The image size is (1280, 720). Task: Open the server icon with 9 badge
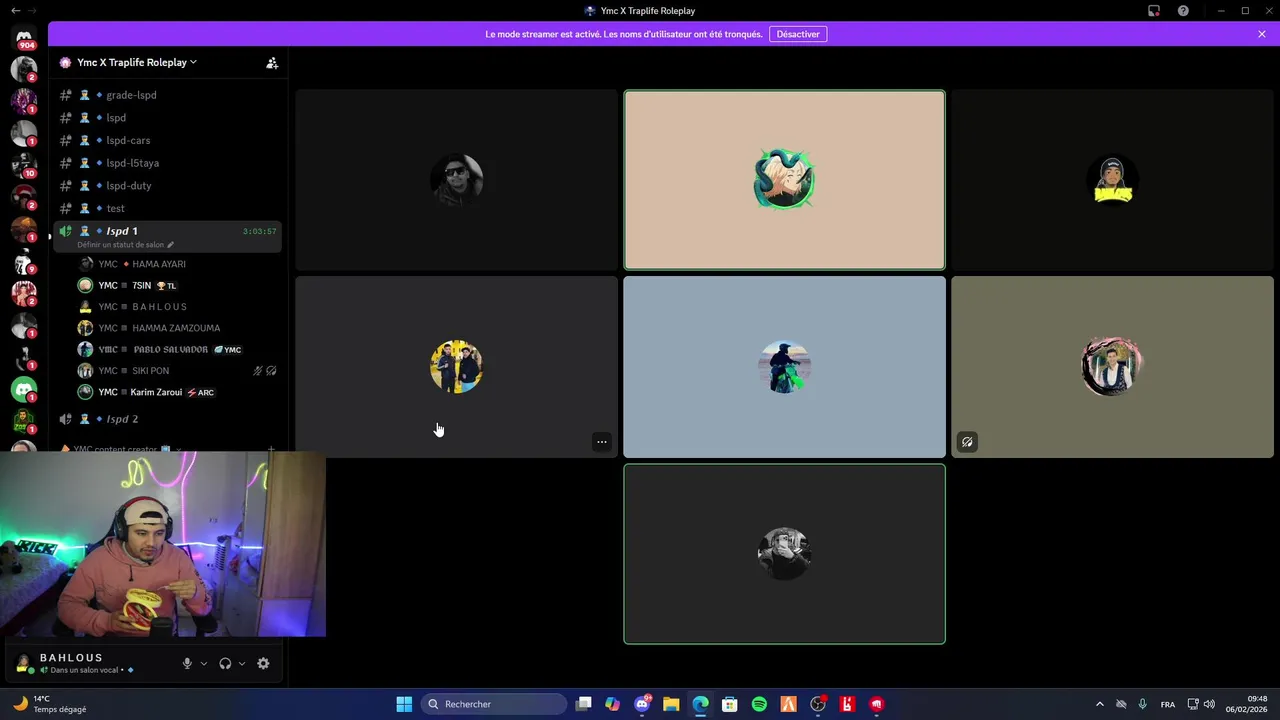point(24,262)
